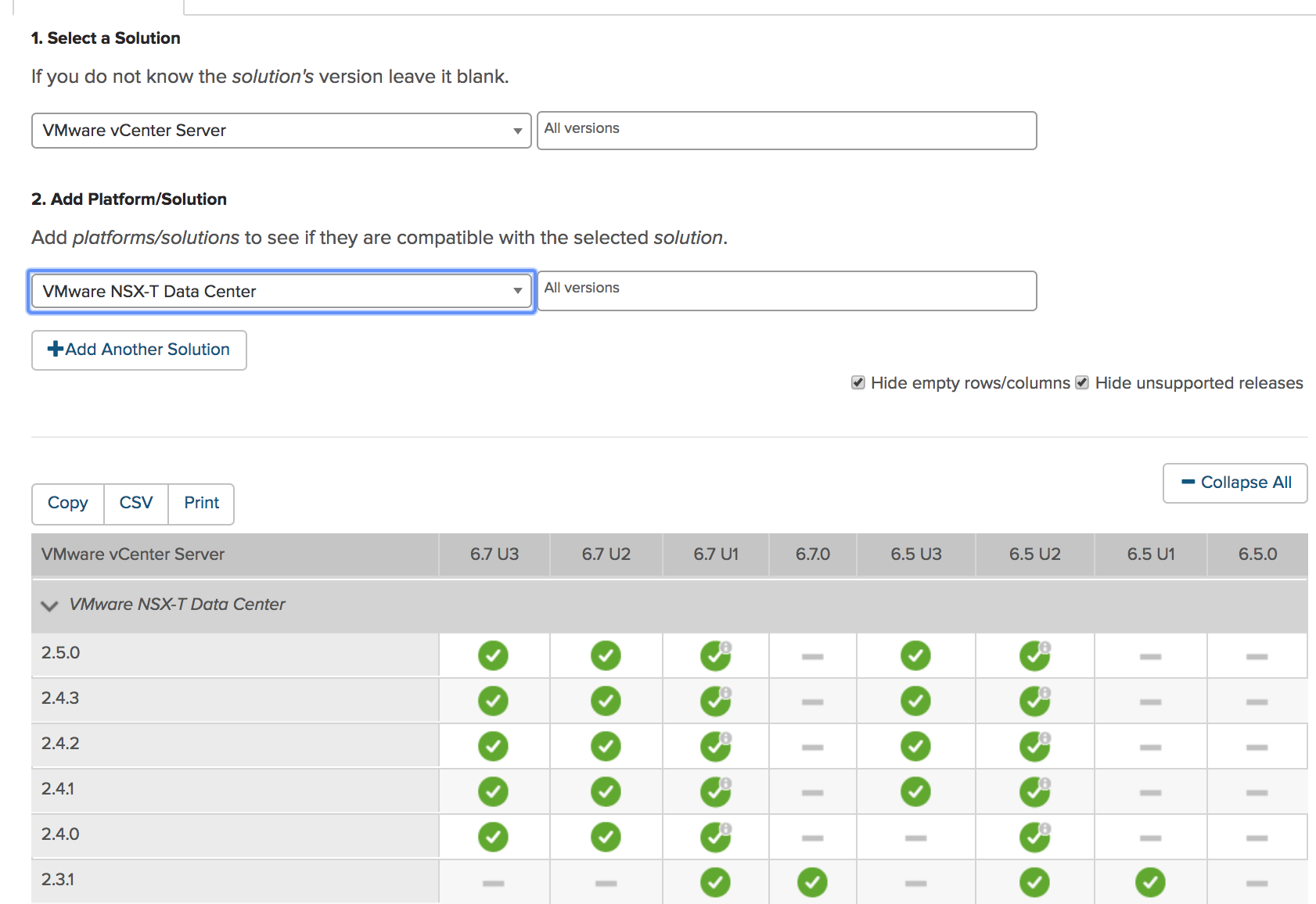Click checkmark for 2.4.1 under 6.7 U2
The height and width of the screenshot is (904, 1316).
tap(606, 791)
